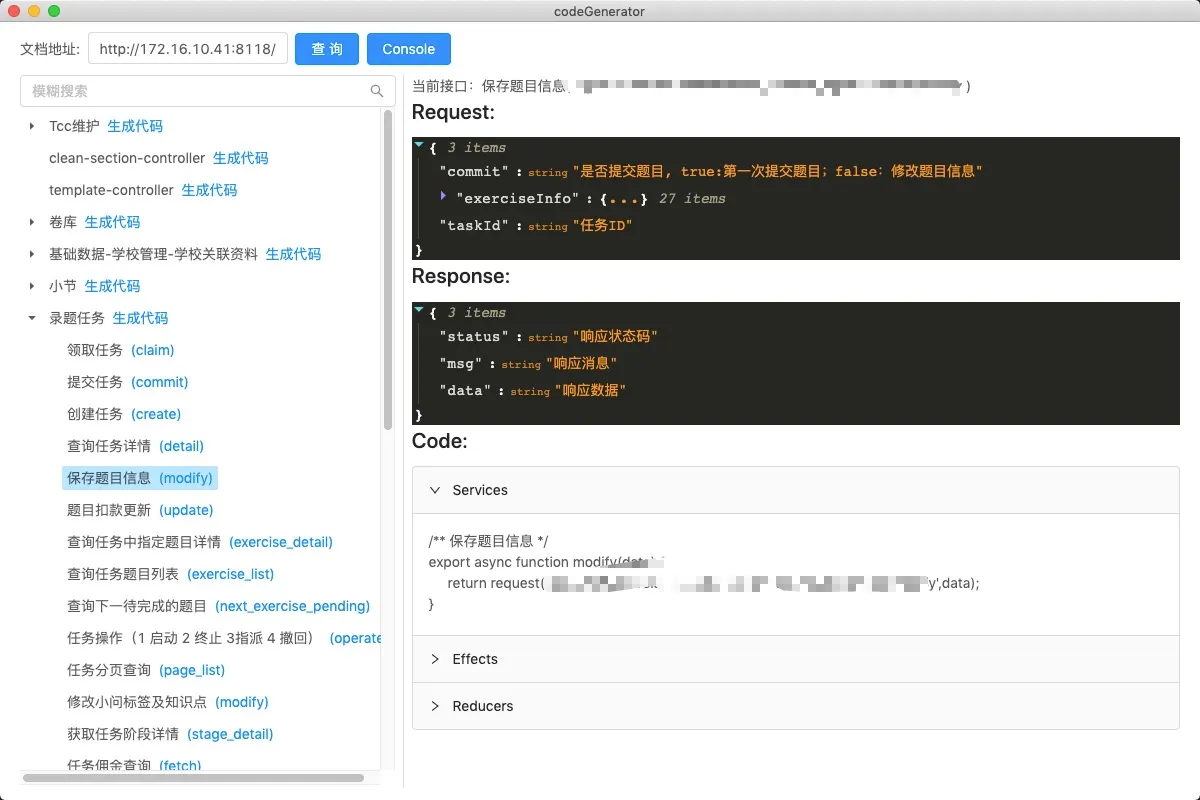Expand the Reducers panel
1200x800 pixels.
[x=796, y=706]
